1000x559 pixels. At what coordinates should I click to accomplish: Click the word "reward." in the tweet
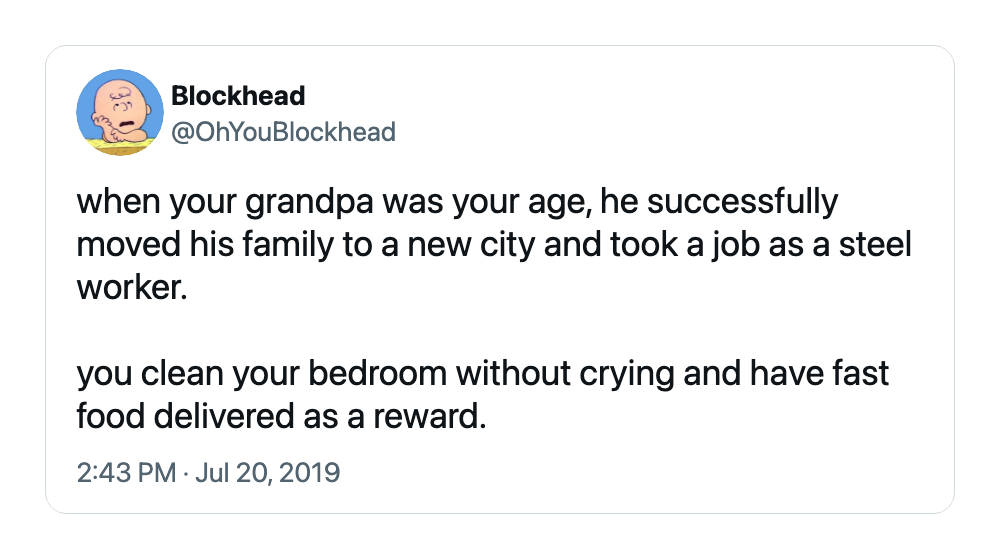pyautogui.click(x=430, y=417)
